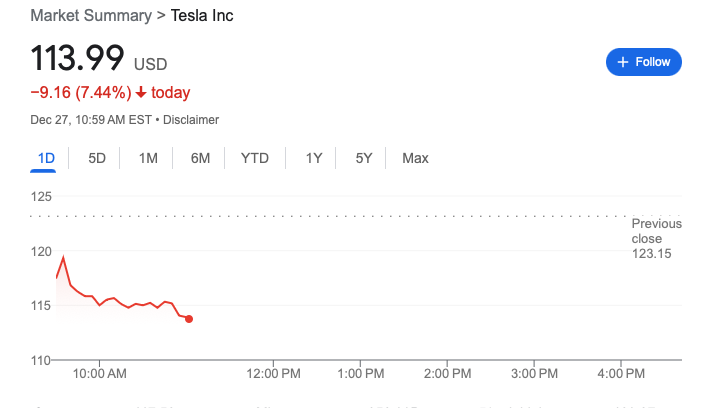
Task: Click the 4:00 PM axis marker
Action: 621,373
